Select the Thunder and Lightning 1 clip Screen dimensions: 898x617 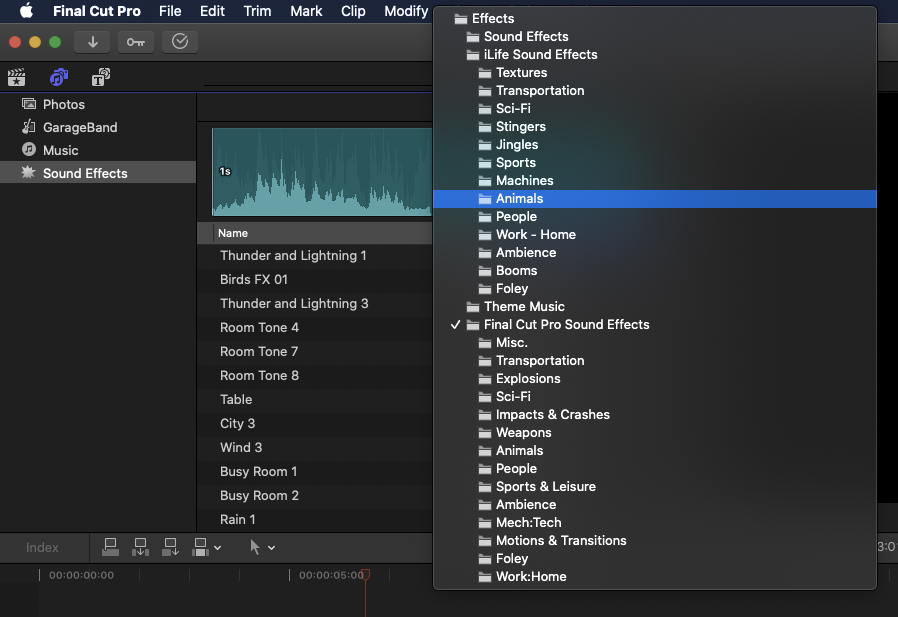click(x=315, y=256)
